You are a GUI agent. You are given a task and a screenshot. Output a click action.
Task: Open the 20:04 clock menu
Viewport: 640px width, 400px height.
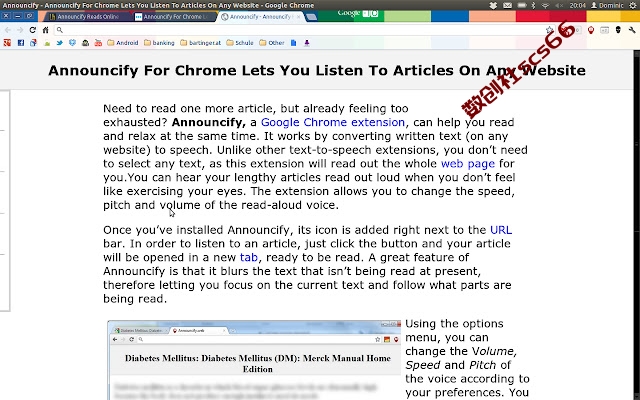577,5
